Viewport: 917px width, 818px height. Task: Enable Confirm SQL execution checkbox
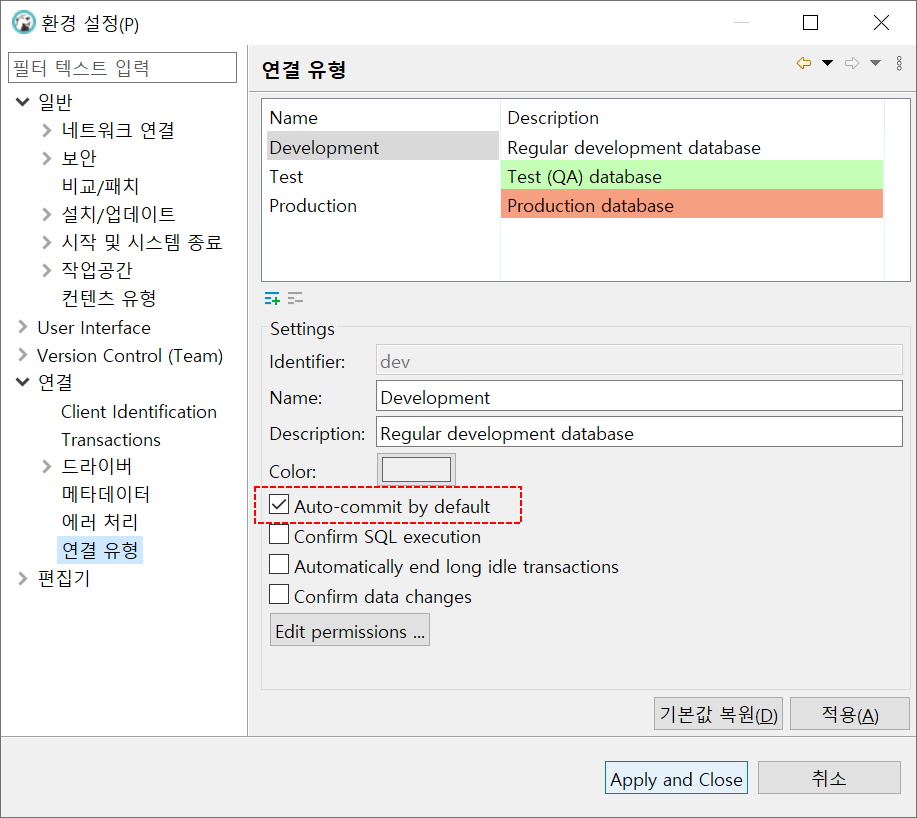pyautogui.click(x=279, y=534)
